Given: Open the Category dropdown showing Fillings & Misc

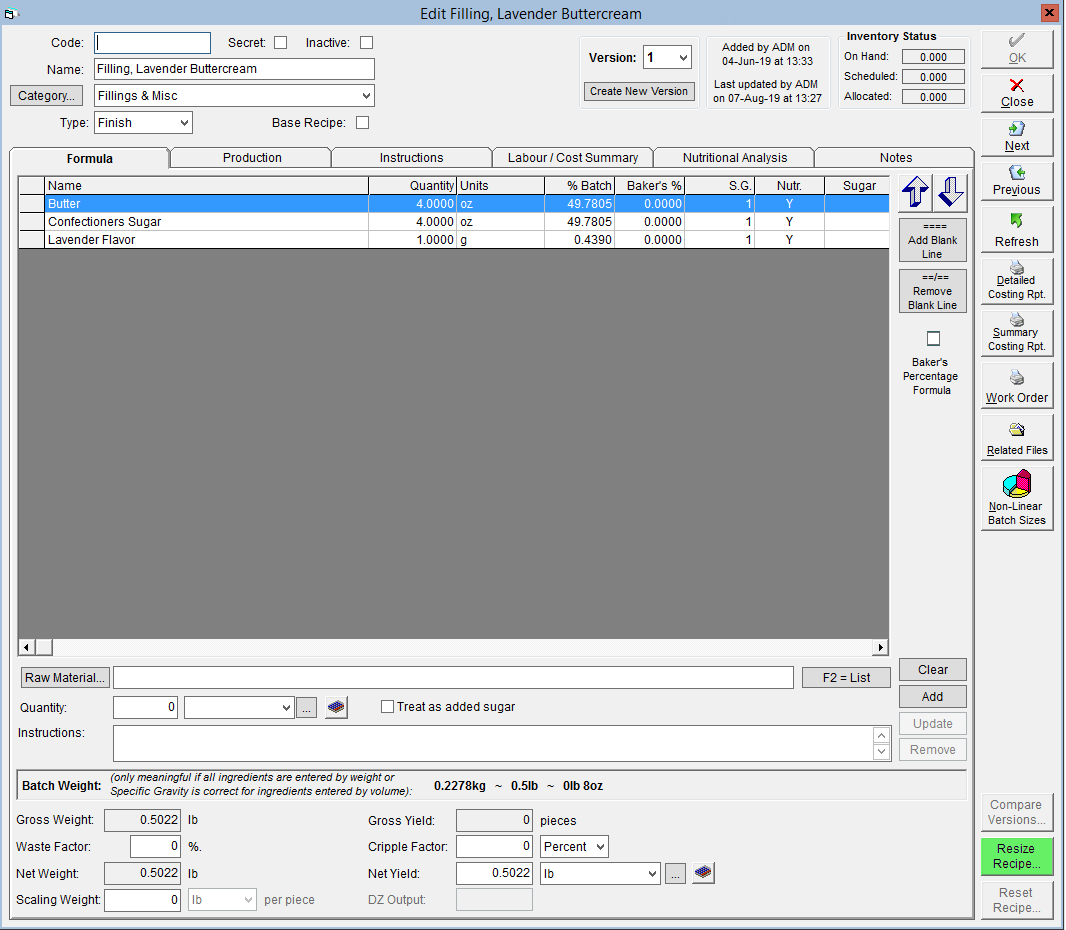Looking at the screenshot, I should pos(234,96).
